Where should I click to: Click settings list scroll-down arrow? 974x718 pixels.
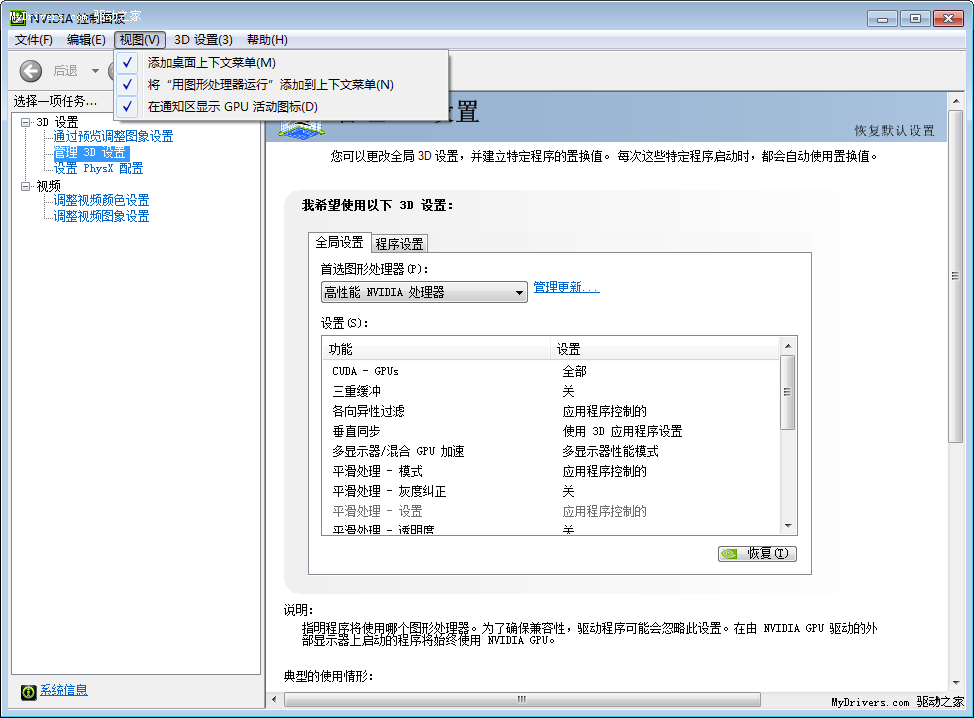tap(788, 526)
